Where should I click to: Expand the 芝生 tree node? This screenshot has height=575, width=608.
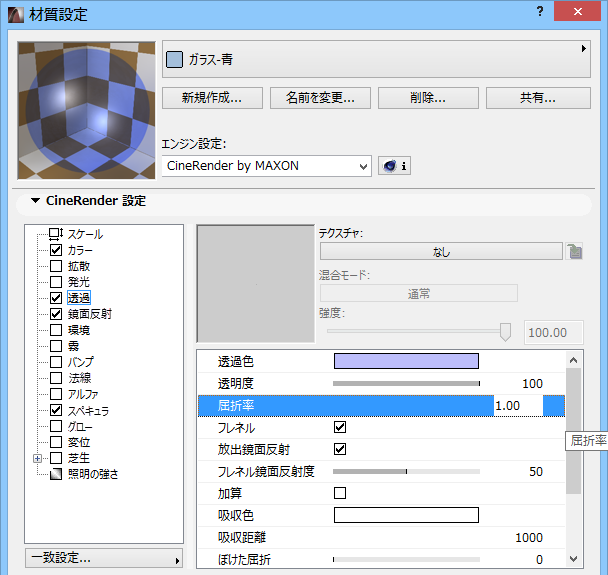tap(37, 458)
